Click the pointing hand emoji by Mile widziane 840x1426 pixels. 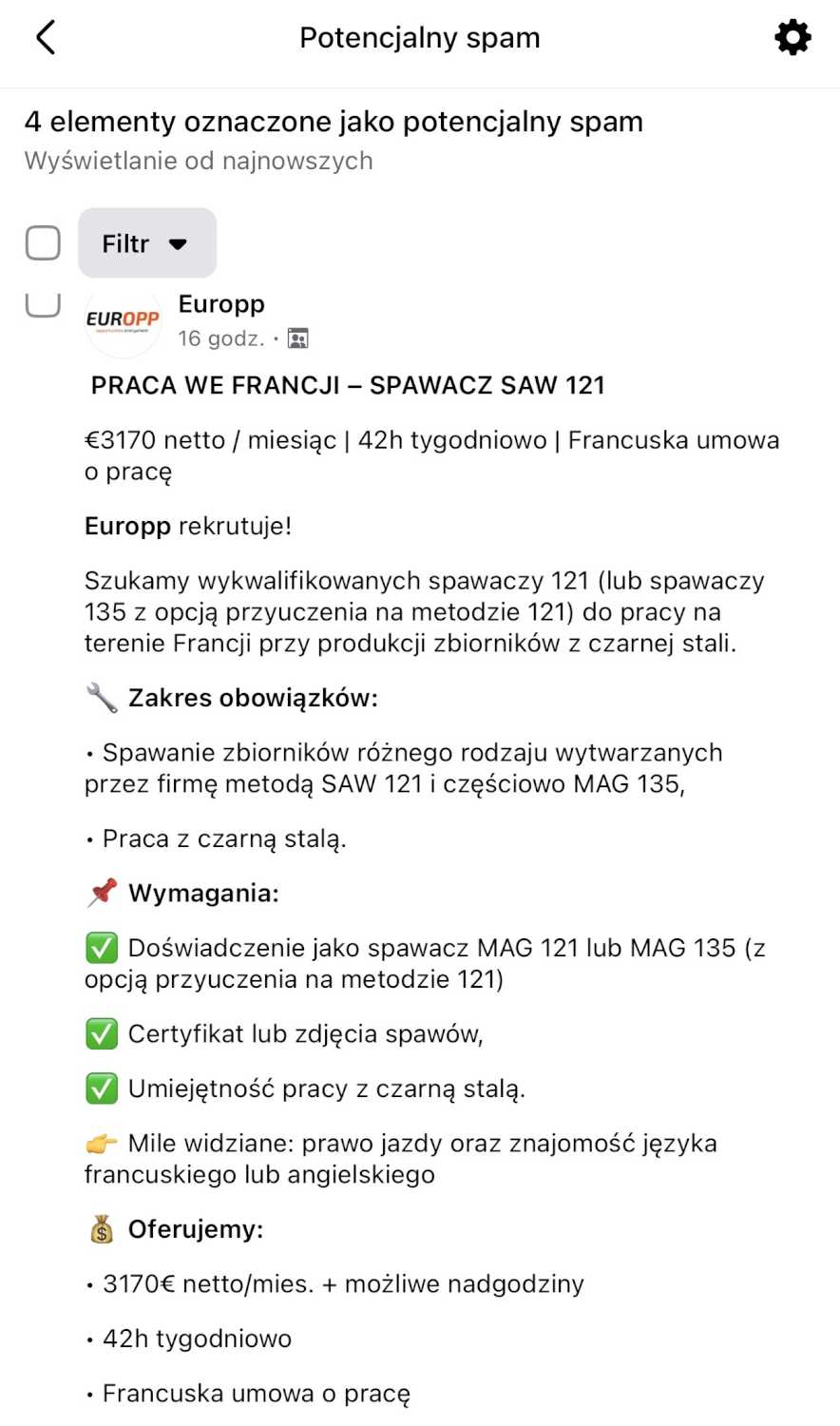click(x=102, y=1144)
